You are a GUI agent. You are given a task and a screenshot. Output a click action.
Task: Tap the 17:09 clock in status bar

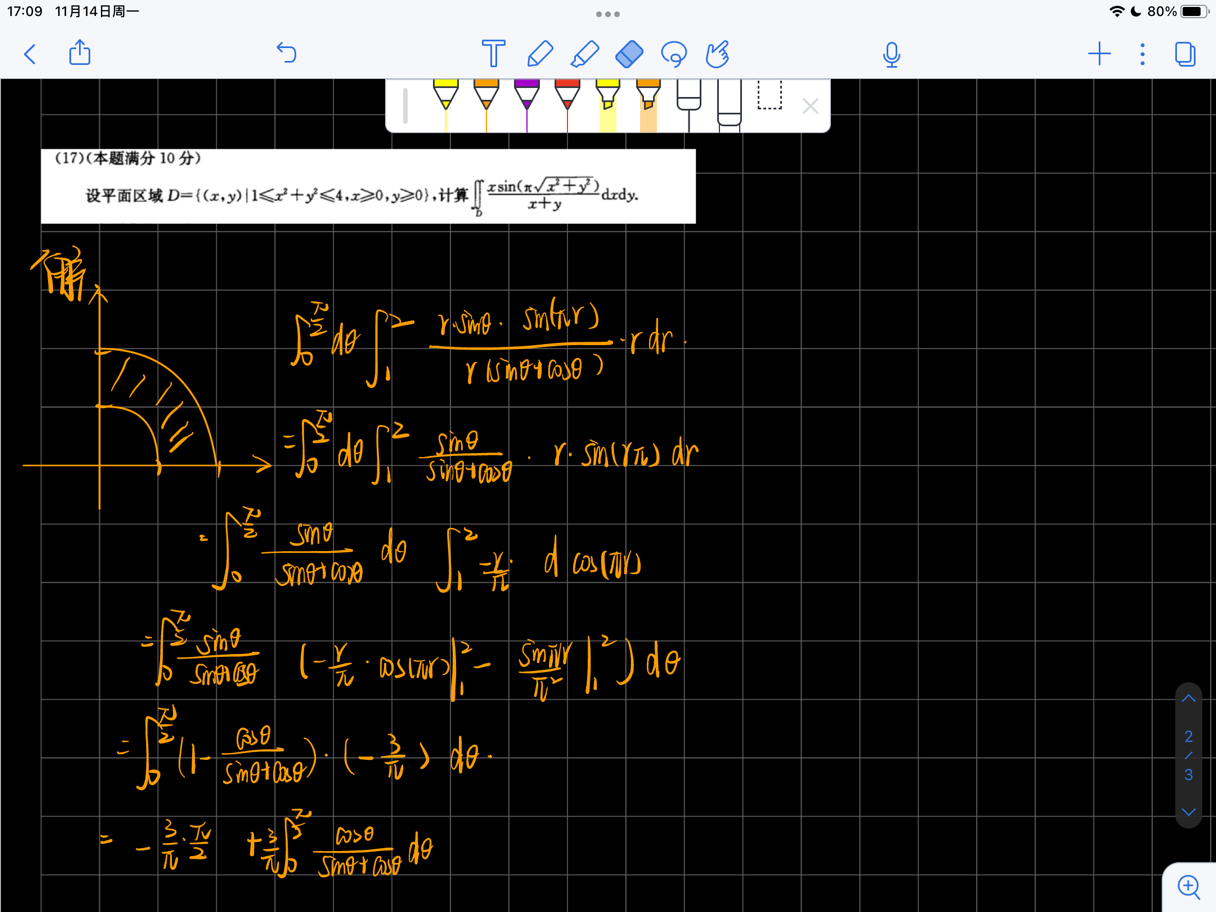(x=25, y=11)
